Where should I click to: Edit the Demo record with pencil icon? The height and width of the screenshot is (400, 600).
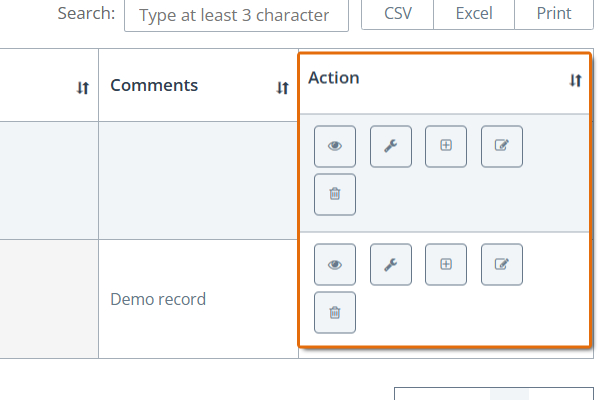click(x=502, y=264)
